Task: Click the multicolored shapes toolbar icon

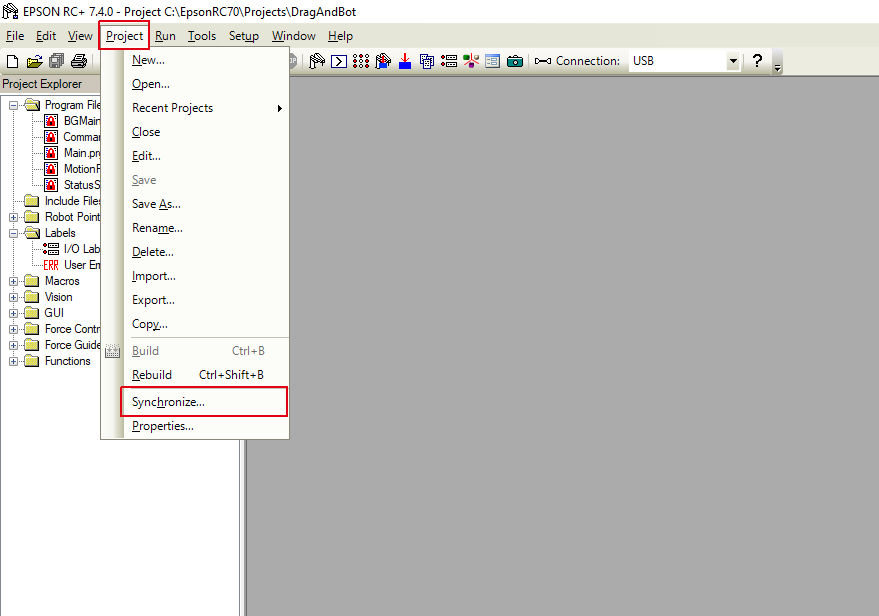Action: 471,61
